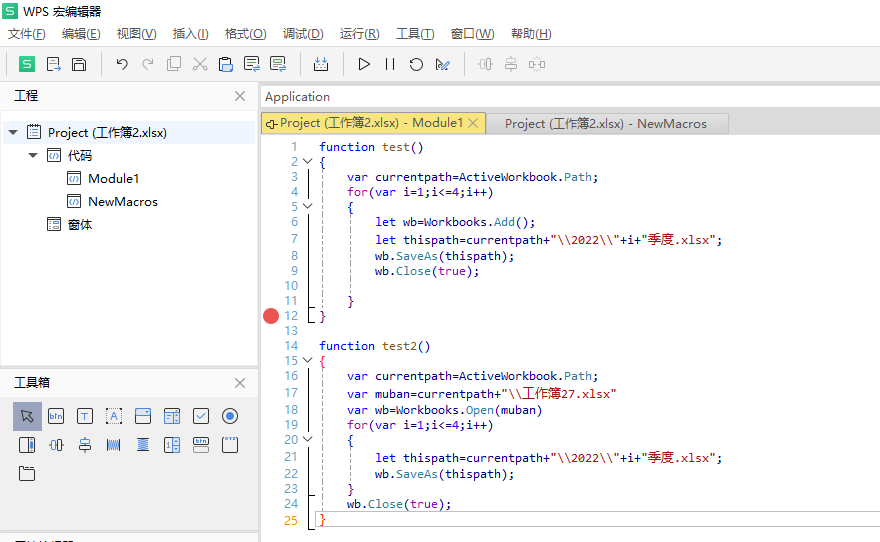Image resolution: width=880 pixels, height=542 pixels.
Task: Collapse the Project (工作簿2.xlsx) tree node
Action: click(x=13, y=133)
